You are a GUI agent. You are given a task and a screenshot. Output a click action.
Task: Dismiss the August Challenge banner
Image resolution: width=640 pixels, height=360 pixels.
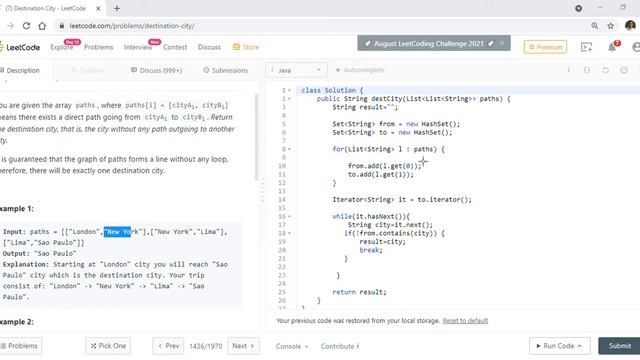pos(502,43)
